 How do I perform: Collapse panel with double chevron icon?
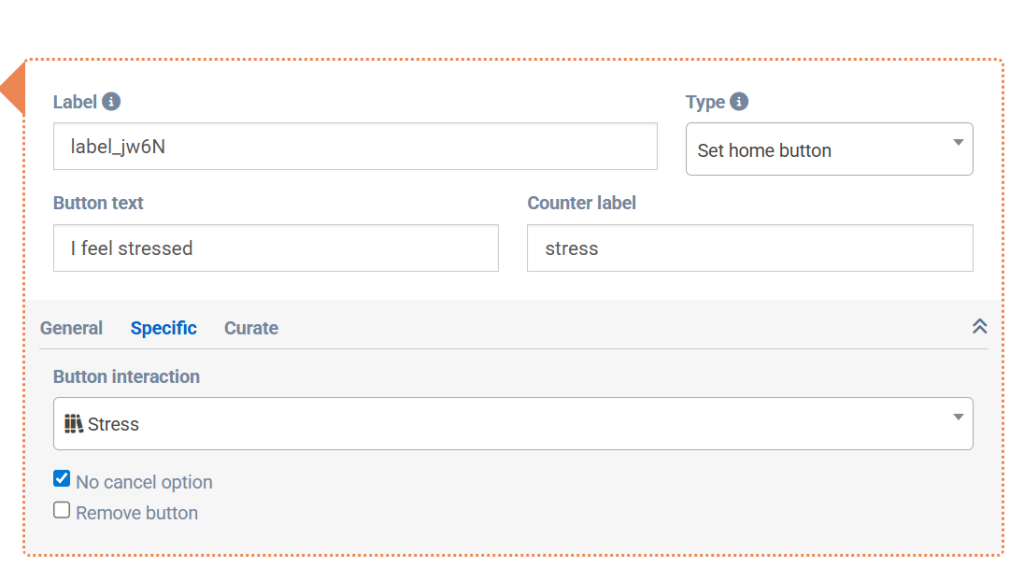(x=979, y=327)
